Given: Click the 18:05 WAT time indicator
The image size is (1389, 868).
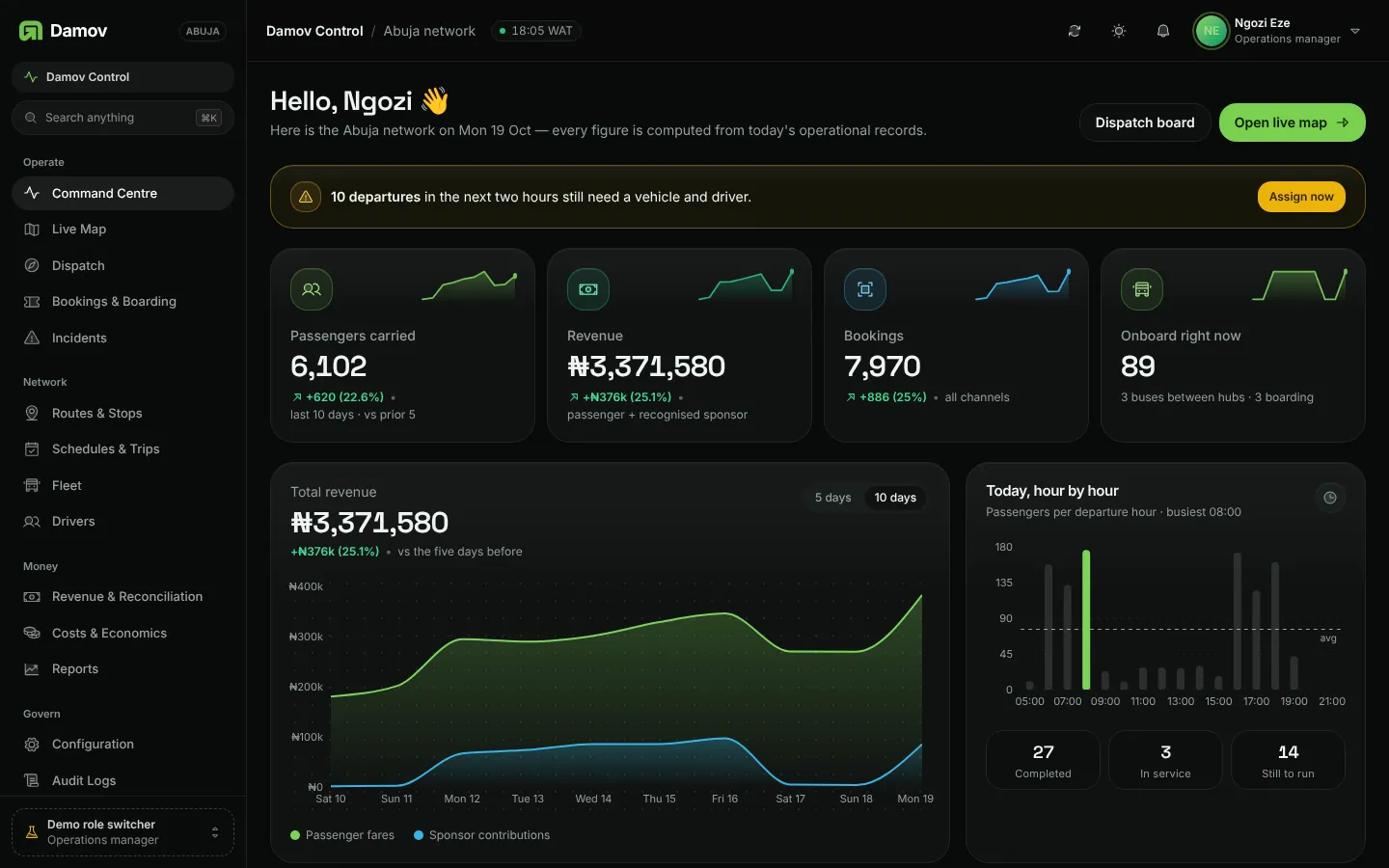Looking at the screenshot, I should click(536, 31).
